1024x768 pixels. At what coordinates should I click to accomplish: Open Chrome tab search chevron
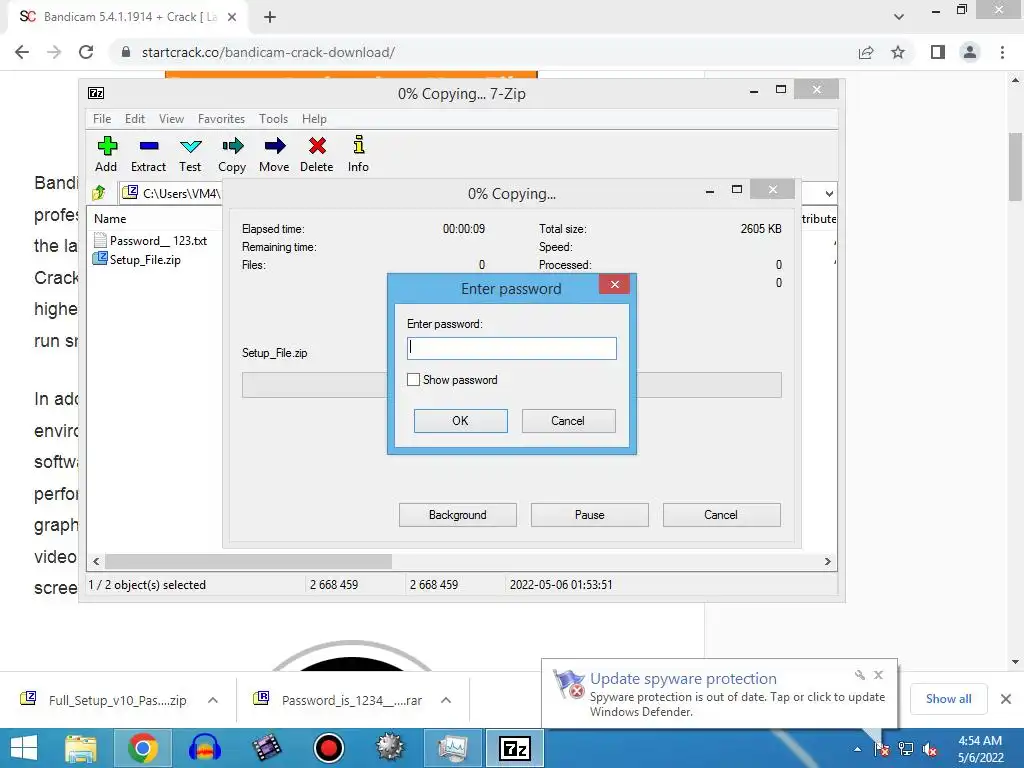[x=899, y=17]
